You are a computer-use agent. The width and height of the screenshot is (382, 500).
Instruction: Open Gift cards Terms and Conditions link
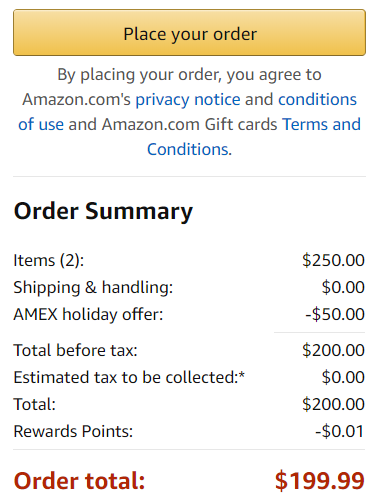click(x=322, y=124)
